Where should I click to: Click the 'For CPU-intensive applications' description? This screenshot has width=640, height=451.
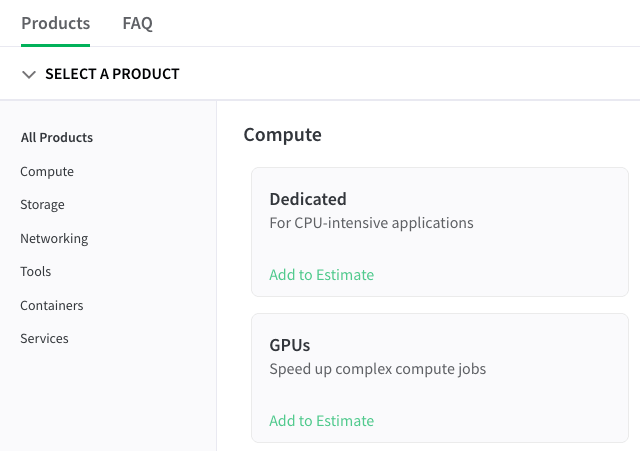tap(371, 223)
